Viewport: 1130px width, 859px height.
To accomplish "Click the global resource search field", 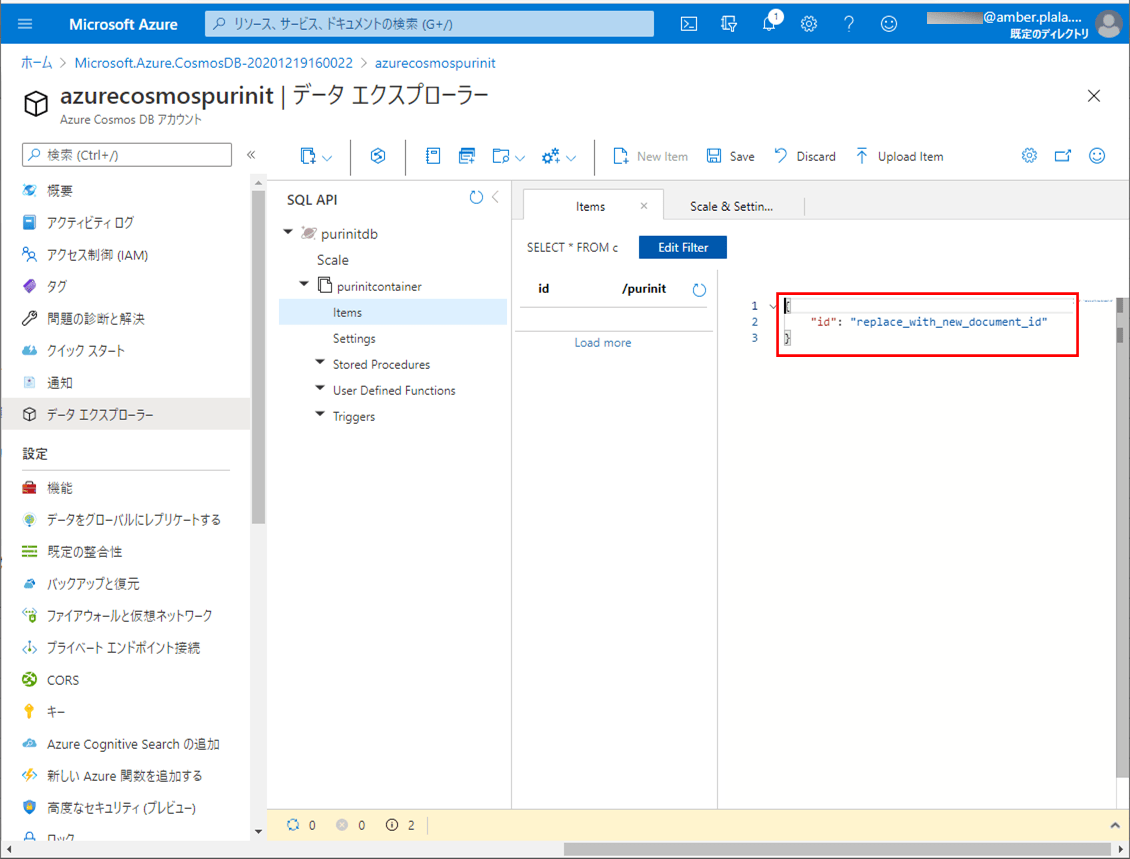I will (430, 24).
